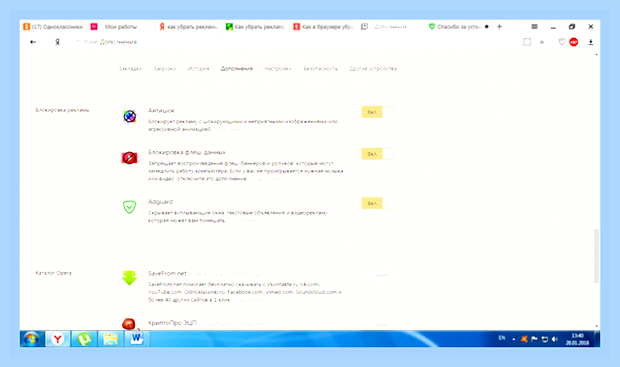Open the Антишок details link
Screen dimensions: 620x367
click(227, 129)
